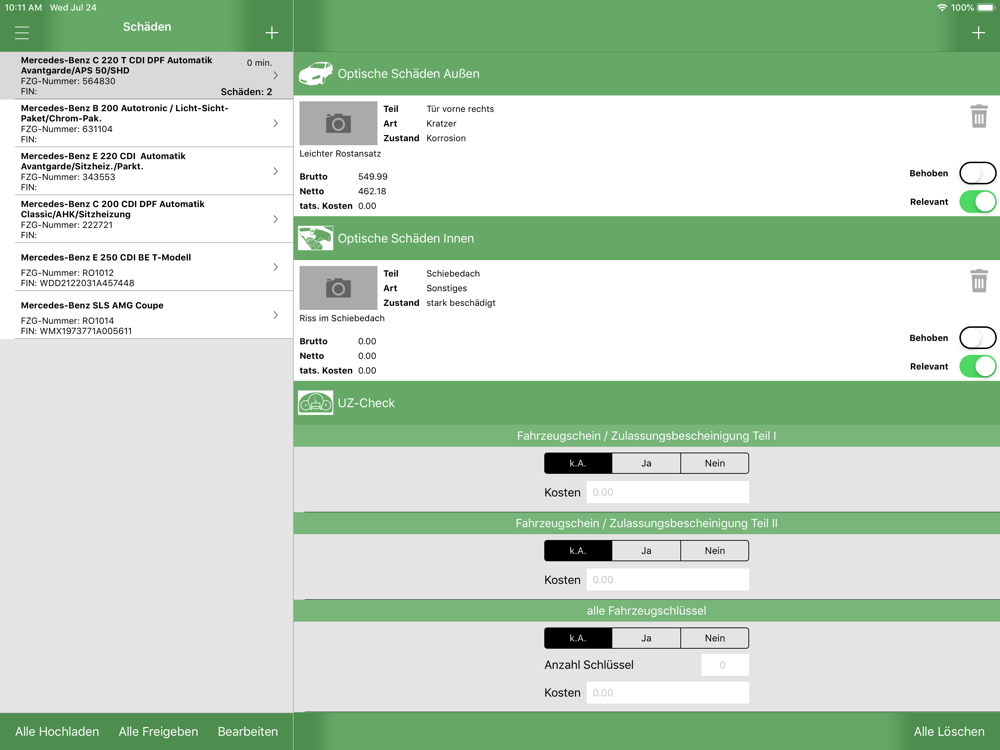Tap Netto value 462.18
The width and height of the screenshot is (1000, 750).
pos(372,191)
